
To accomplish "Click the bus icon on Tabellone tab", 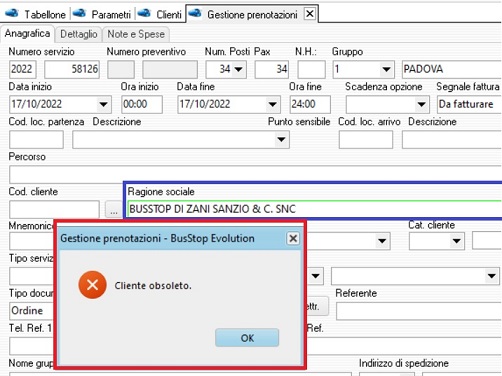I will coord(12,14).
